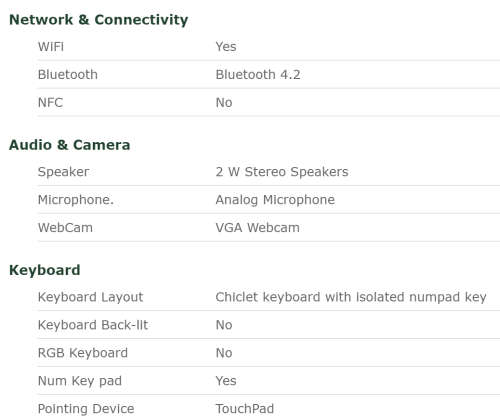Click the No value for RGB Keyboard

click(x=224, y=353)
